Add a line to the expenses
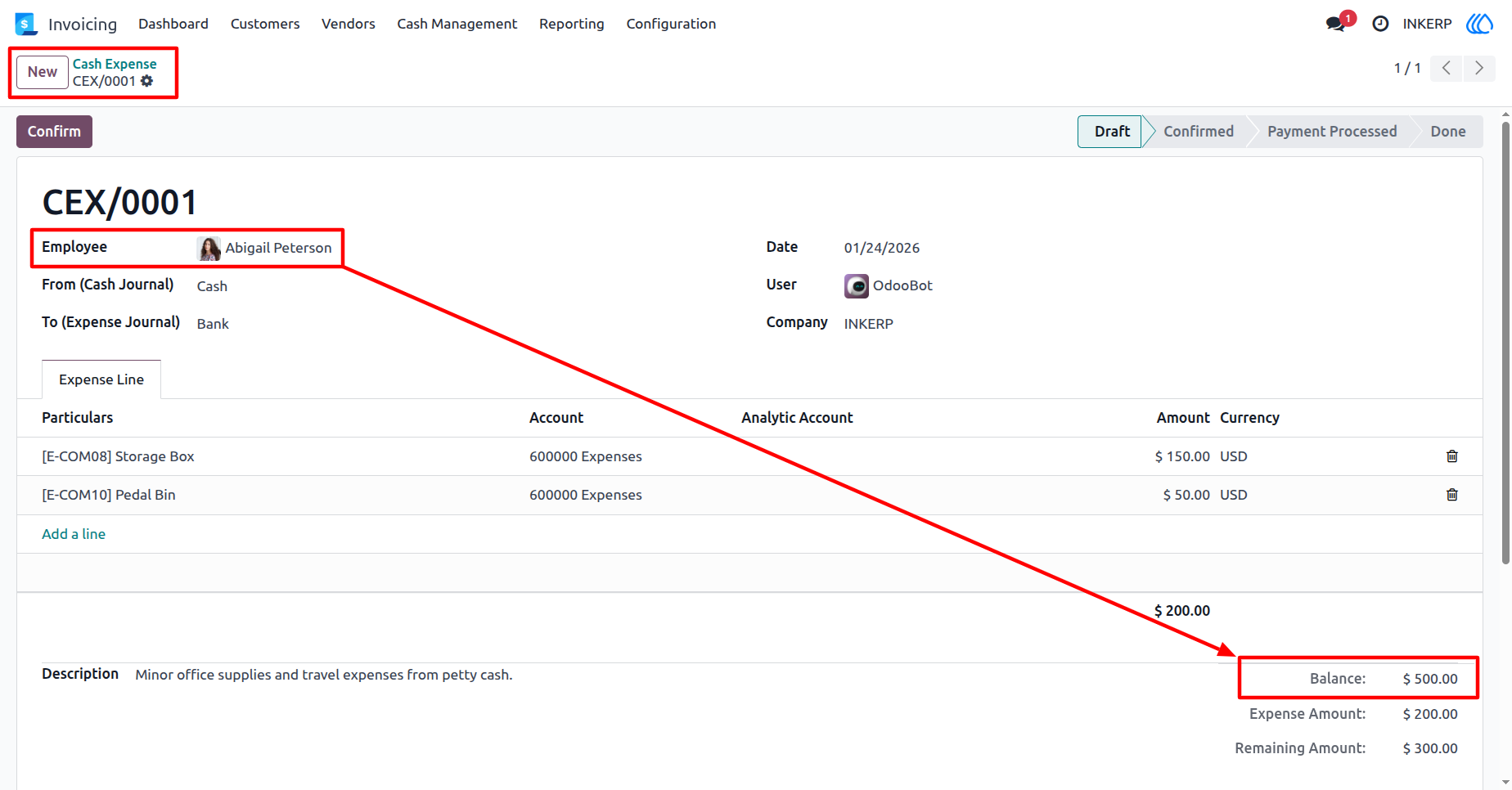 pyautogui.click(x=74, y=534)
